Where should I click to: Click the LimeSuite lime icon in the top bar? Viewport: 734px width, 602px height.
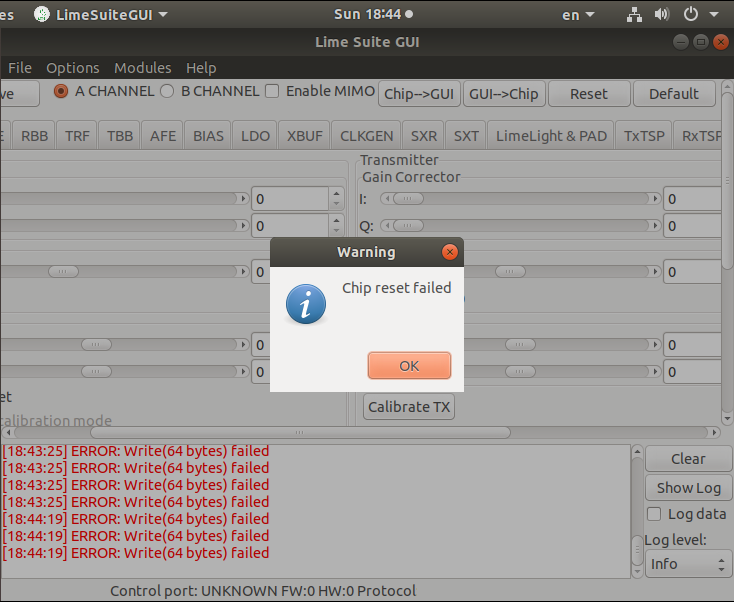42,15
